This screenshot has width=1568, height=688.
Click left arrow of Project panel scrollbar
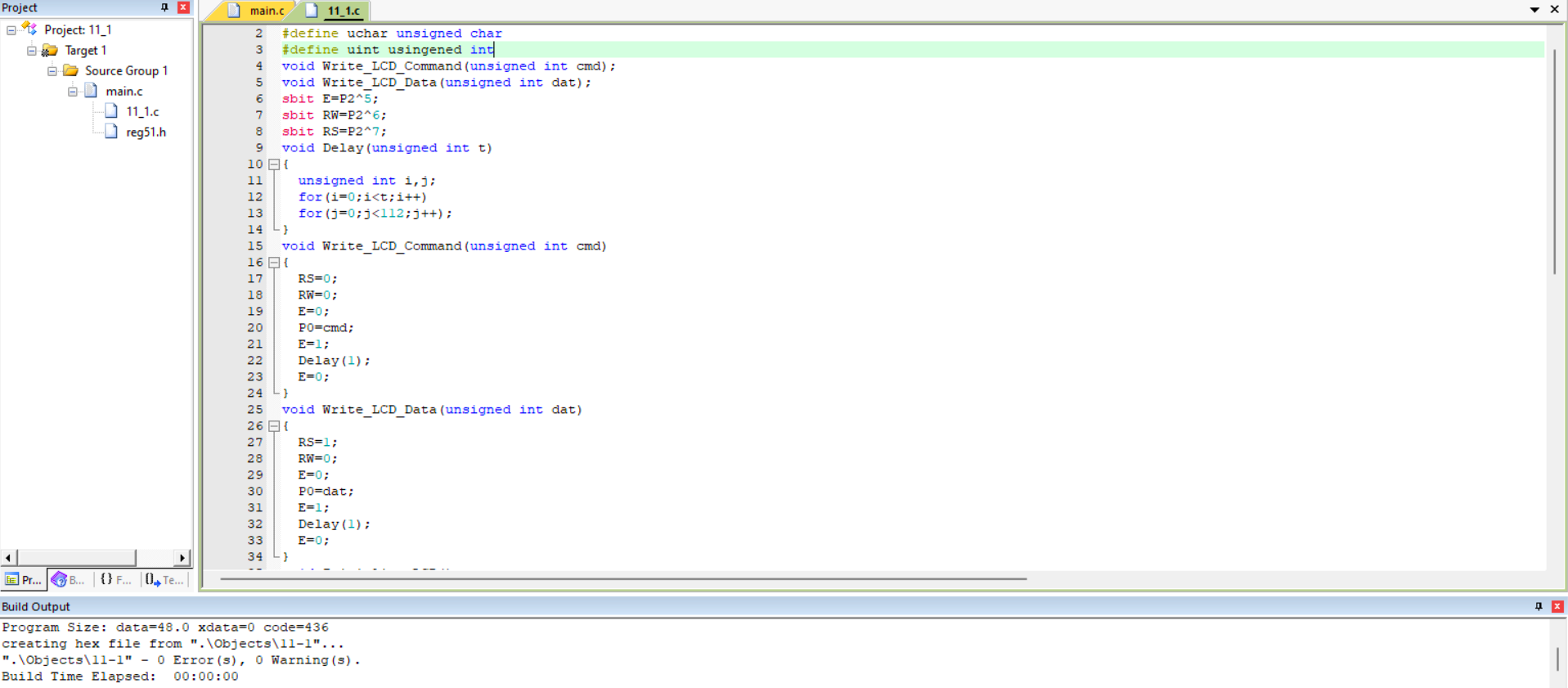(x=8, y=558)
